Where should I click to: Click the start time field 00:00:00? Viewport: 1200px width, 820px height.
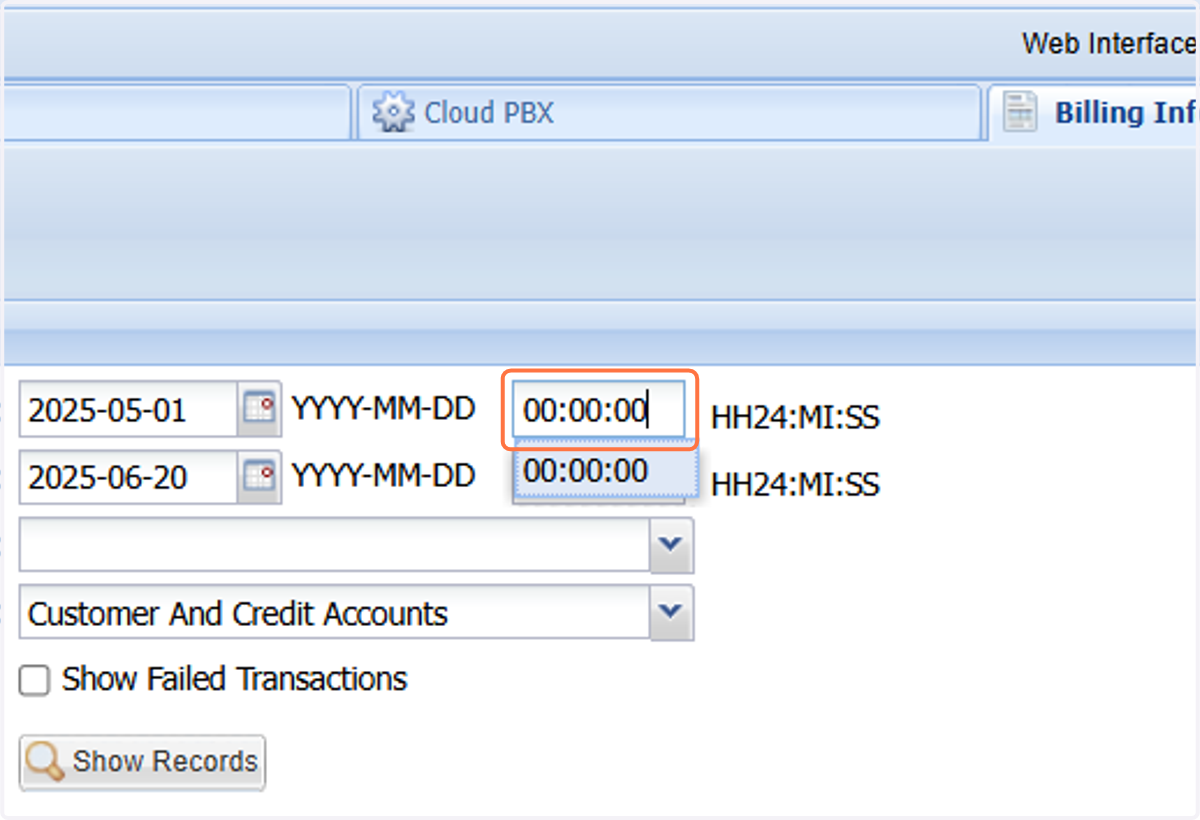click(598, 409)
